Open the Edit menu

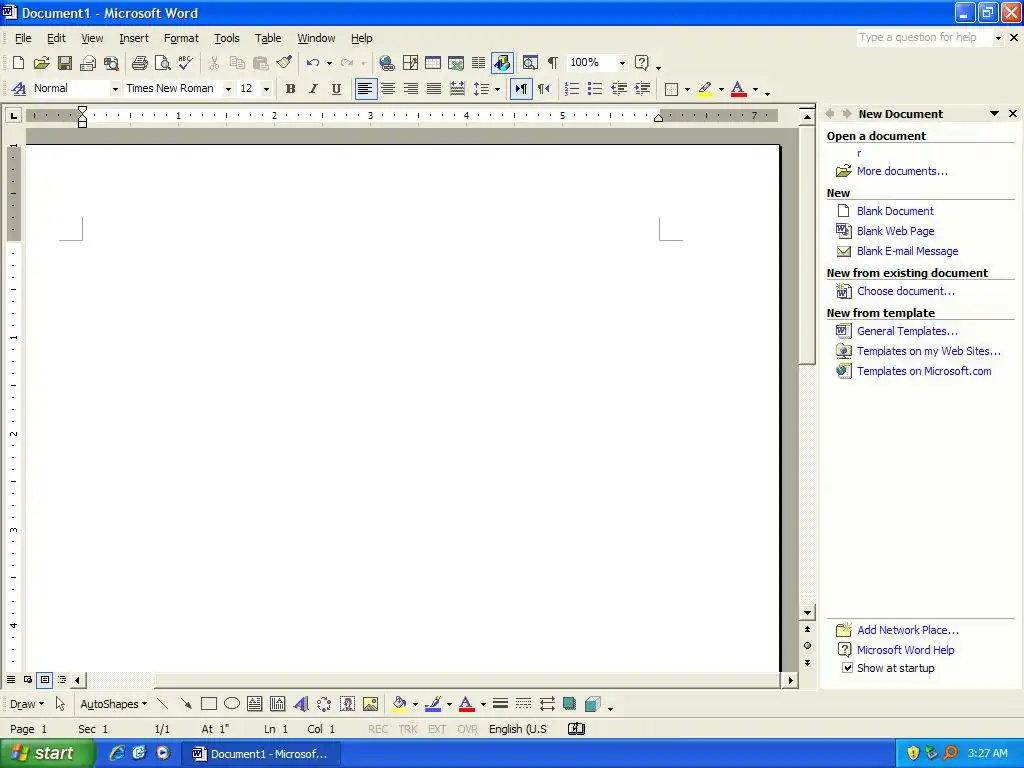coord(56,38)
